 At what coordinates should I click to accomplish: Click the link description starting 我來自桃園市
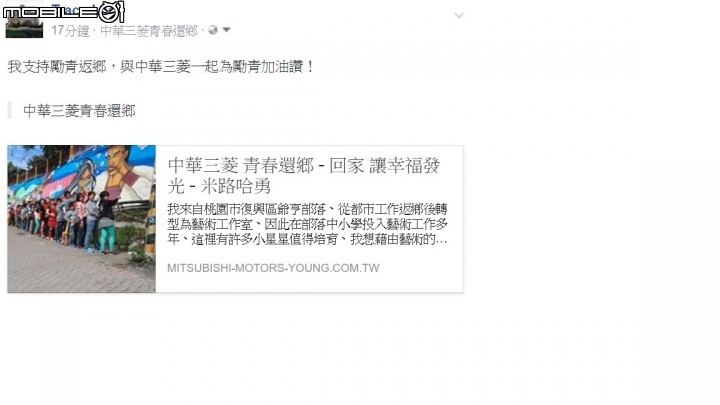[307, 225]
